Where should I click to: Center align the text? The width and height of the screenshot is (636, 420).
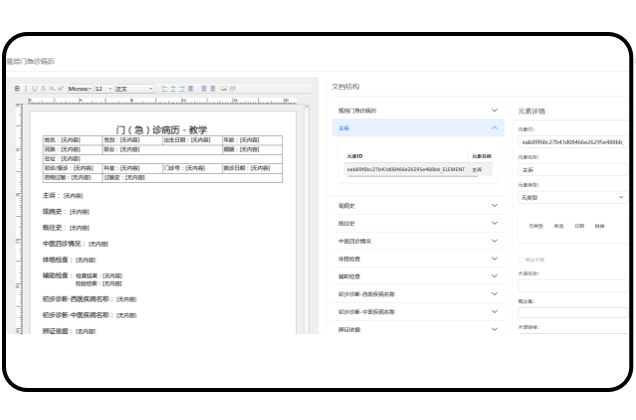click(173, 88)
